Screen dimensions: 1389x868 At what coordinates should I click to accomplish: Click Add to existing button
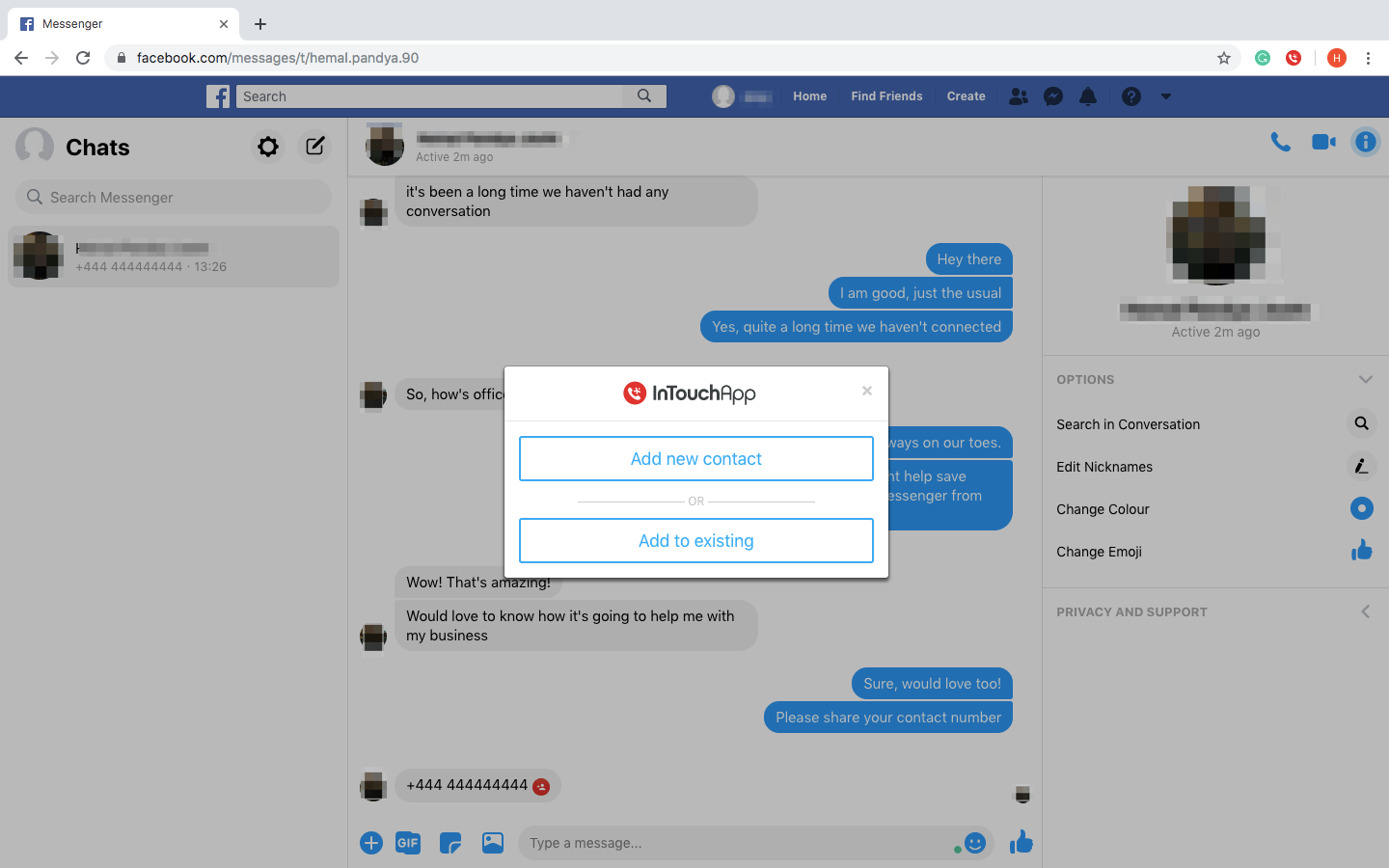695,541
